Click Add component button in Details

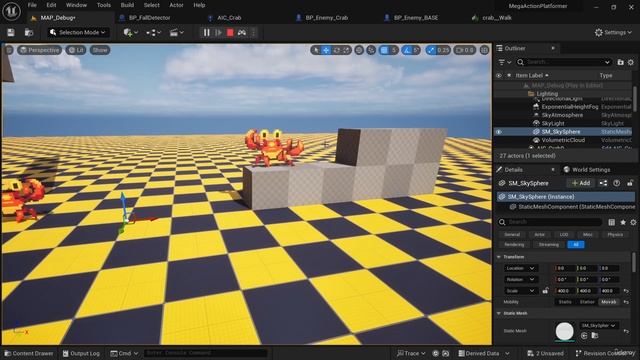(x=581, y=183)
